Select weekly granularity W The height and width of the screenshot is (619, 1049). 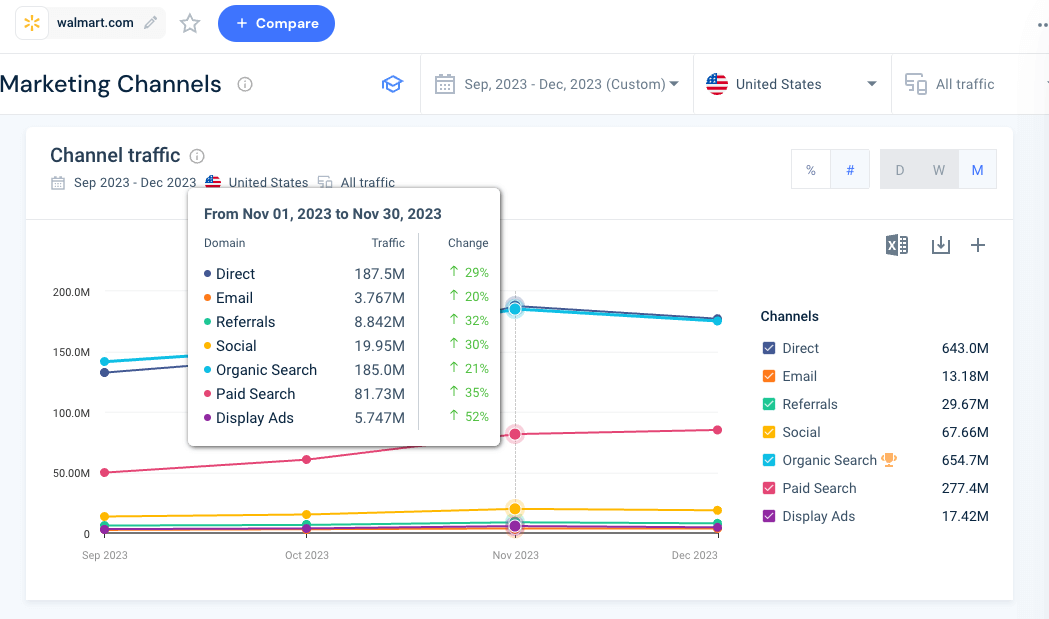click(x=939, y=170)
